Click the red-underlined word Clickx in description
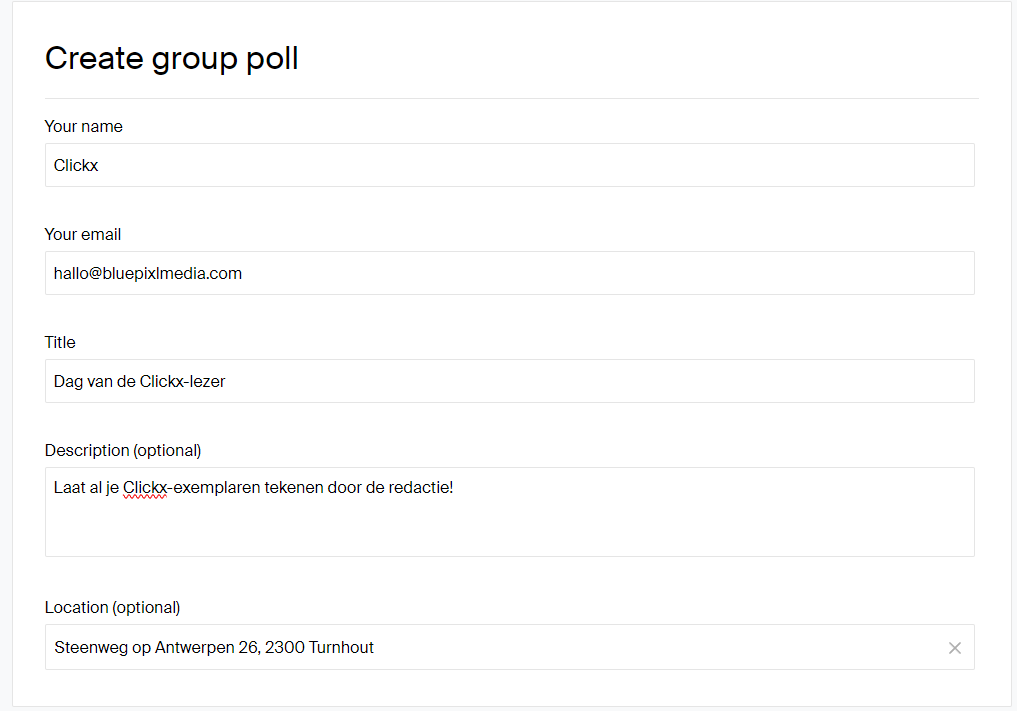Screen dimensions: 1017x711 pos(145,488)
